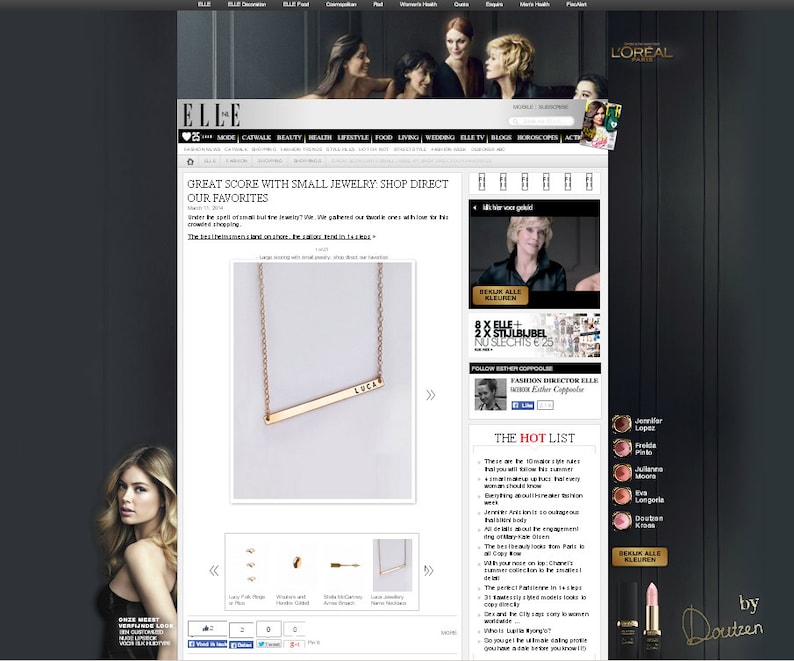Open the CATWALK menu
Image resolution: width=794 pixels, height=661 pixels.
tap(256, 137)
